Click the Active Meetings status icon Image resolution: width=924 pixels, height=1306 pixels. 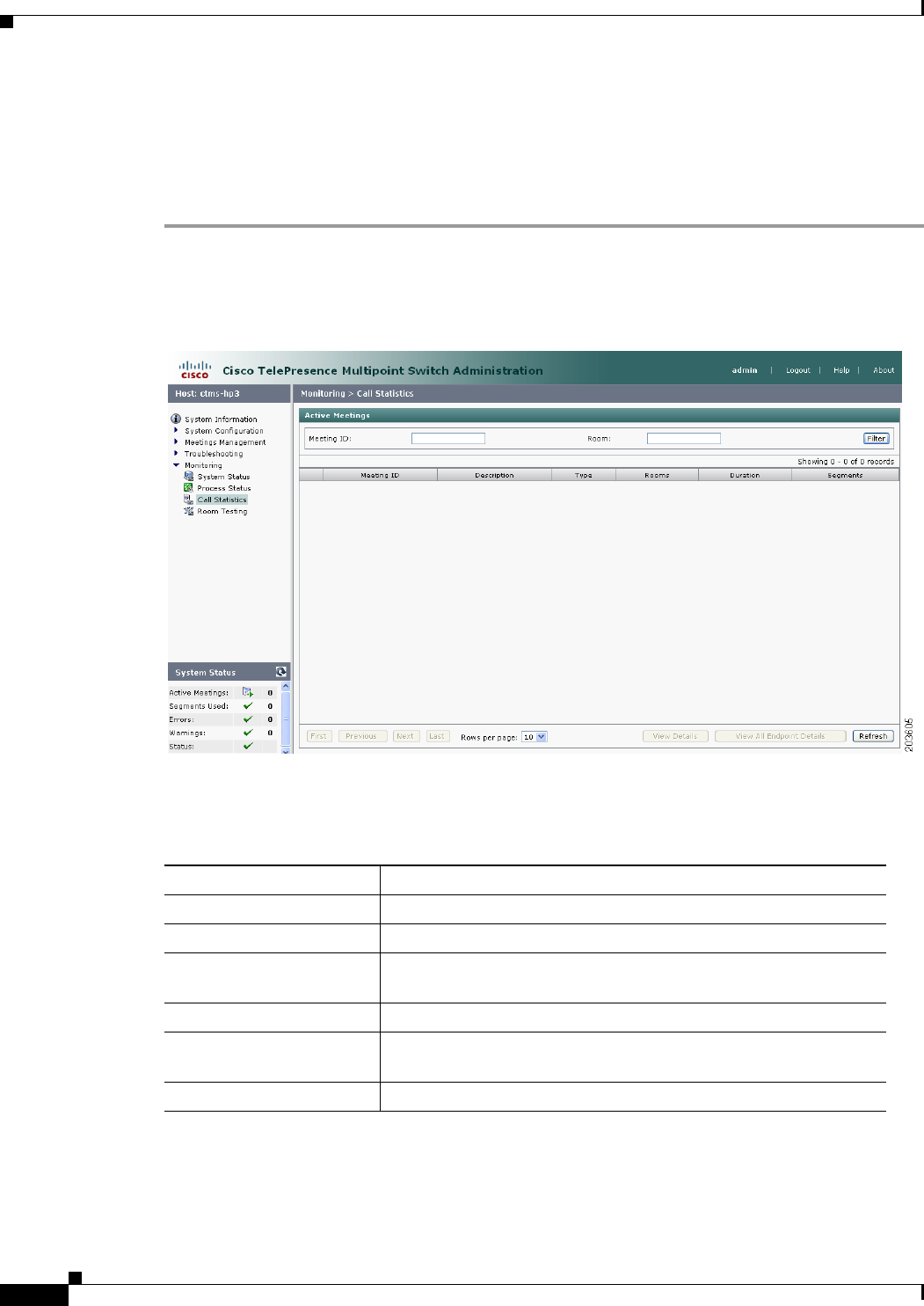tap(248, 692)
